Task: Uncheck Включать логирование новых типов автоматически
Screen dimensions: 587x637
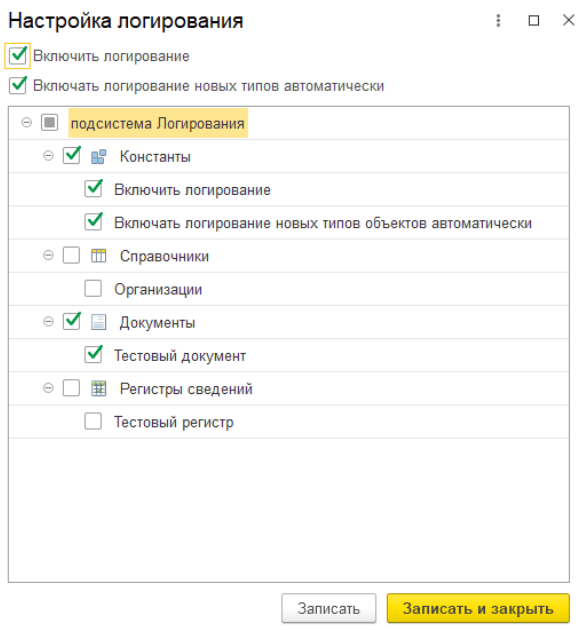Action: click(18, 85)
